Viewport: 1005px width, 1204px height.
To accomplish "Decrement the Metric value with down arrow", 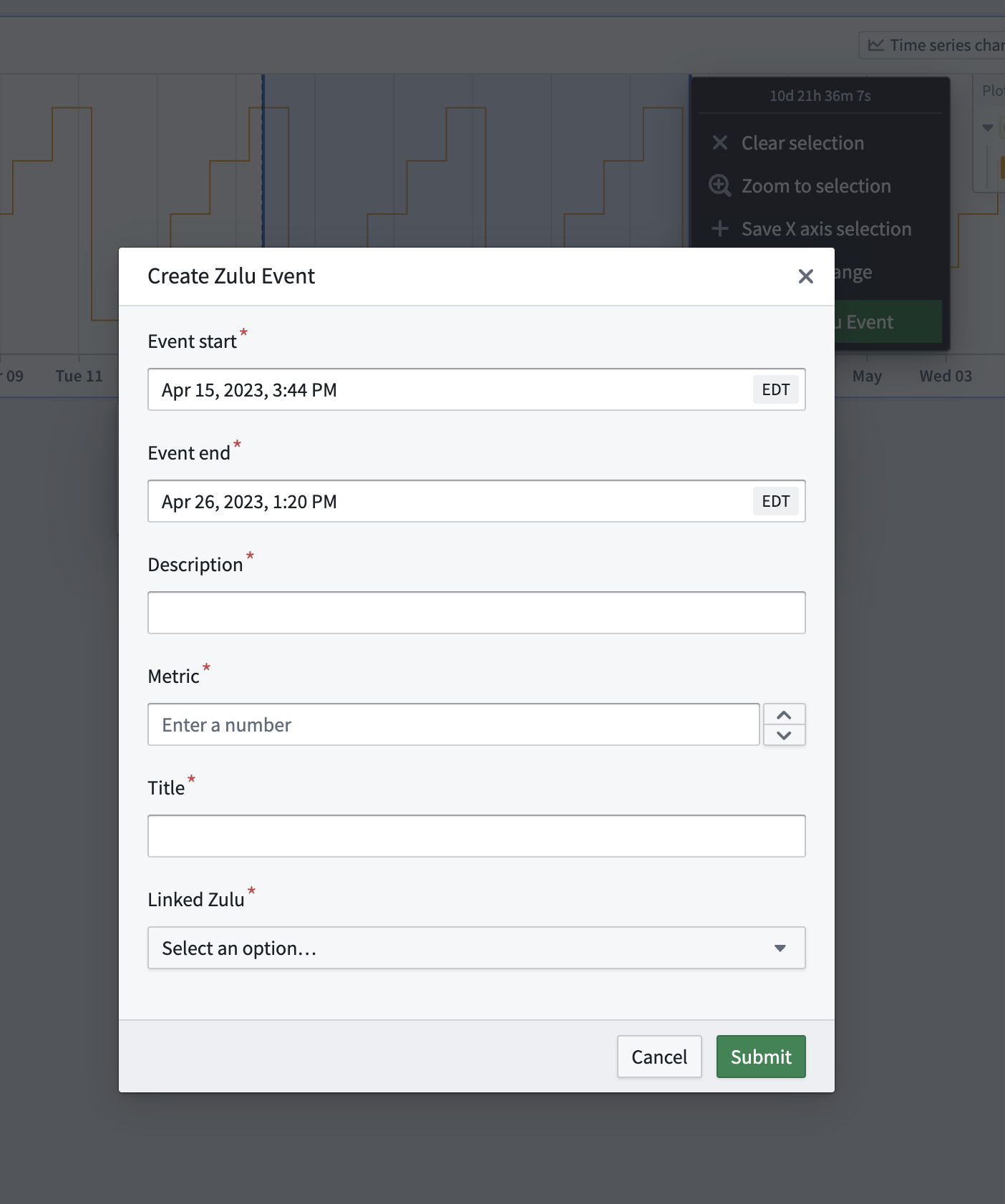I will pos(784,735).
